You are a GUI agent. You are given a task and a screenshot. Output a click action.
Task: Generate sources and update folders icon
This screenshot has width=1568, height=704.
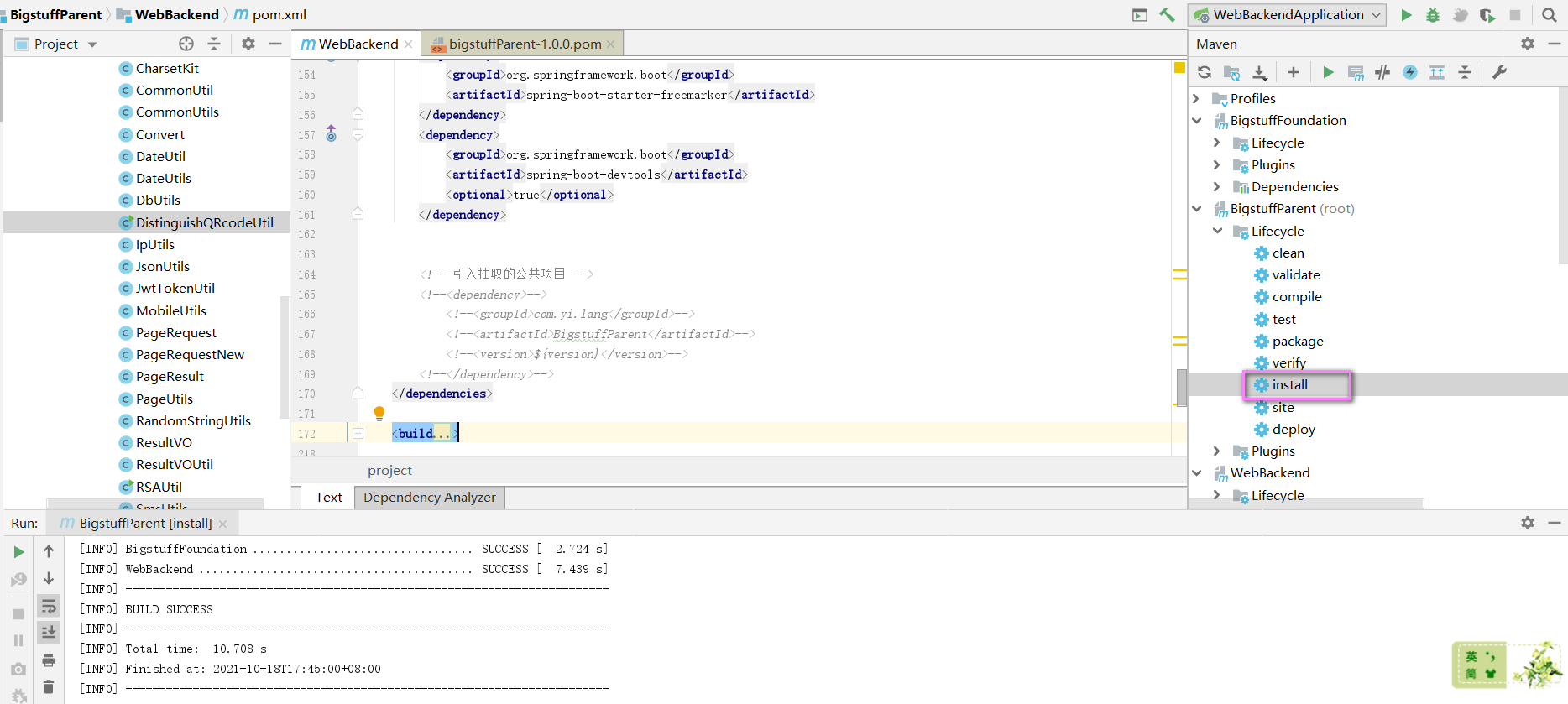(x=1232, y=72)
